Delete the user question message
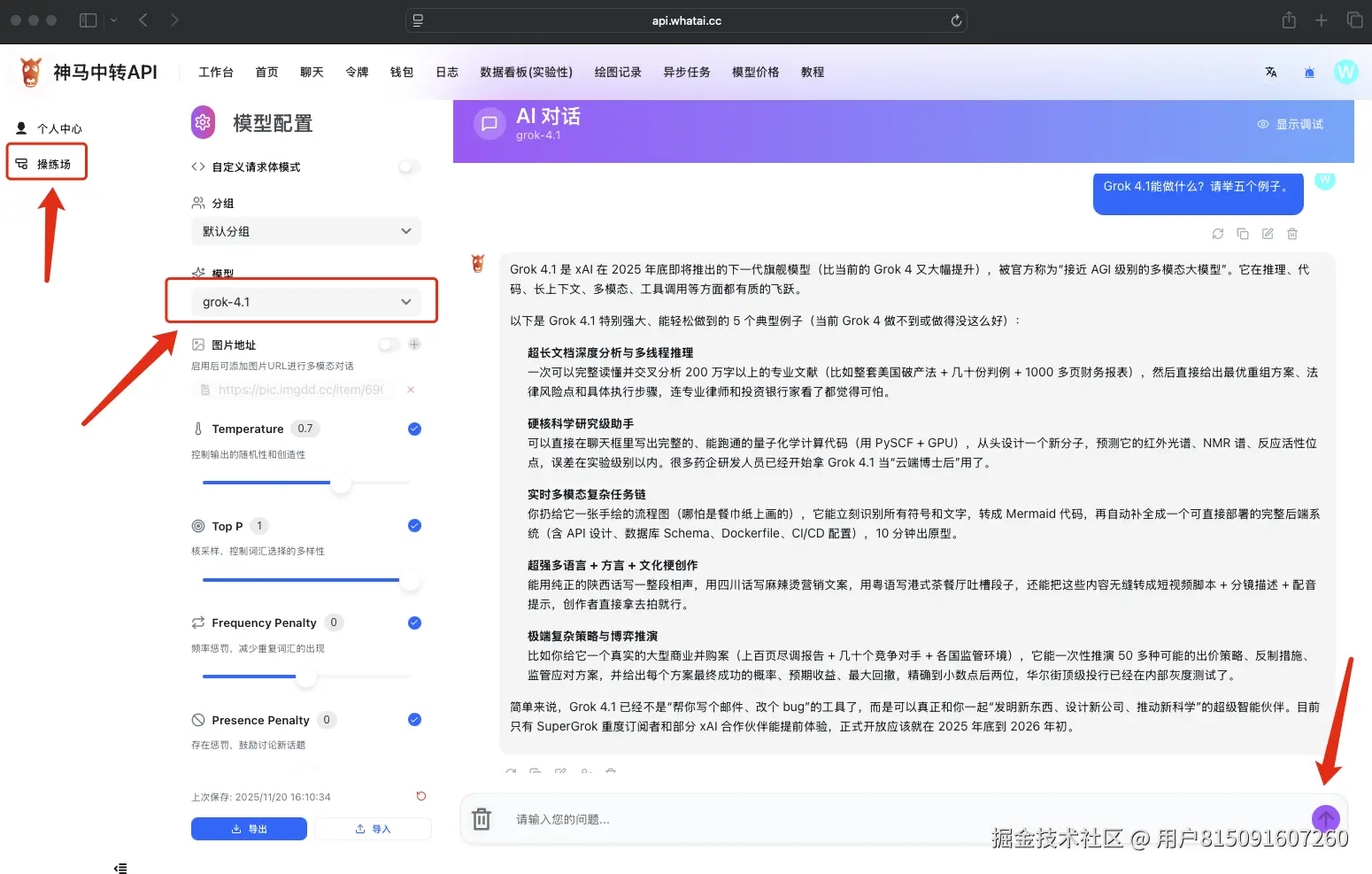 click(1292, 234)
